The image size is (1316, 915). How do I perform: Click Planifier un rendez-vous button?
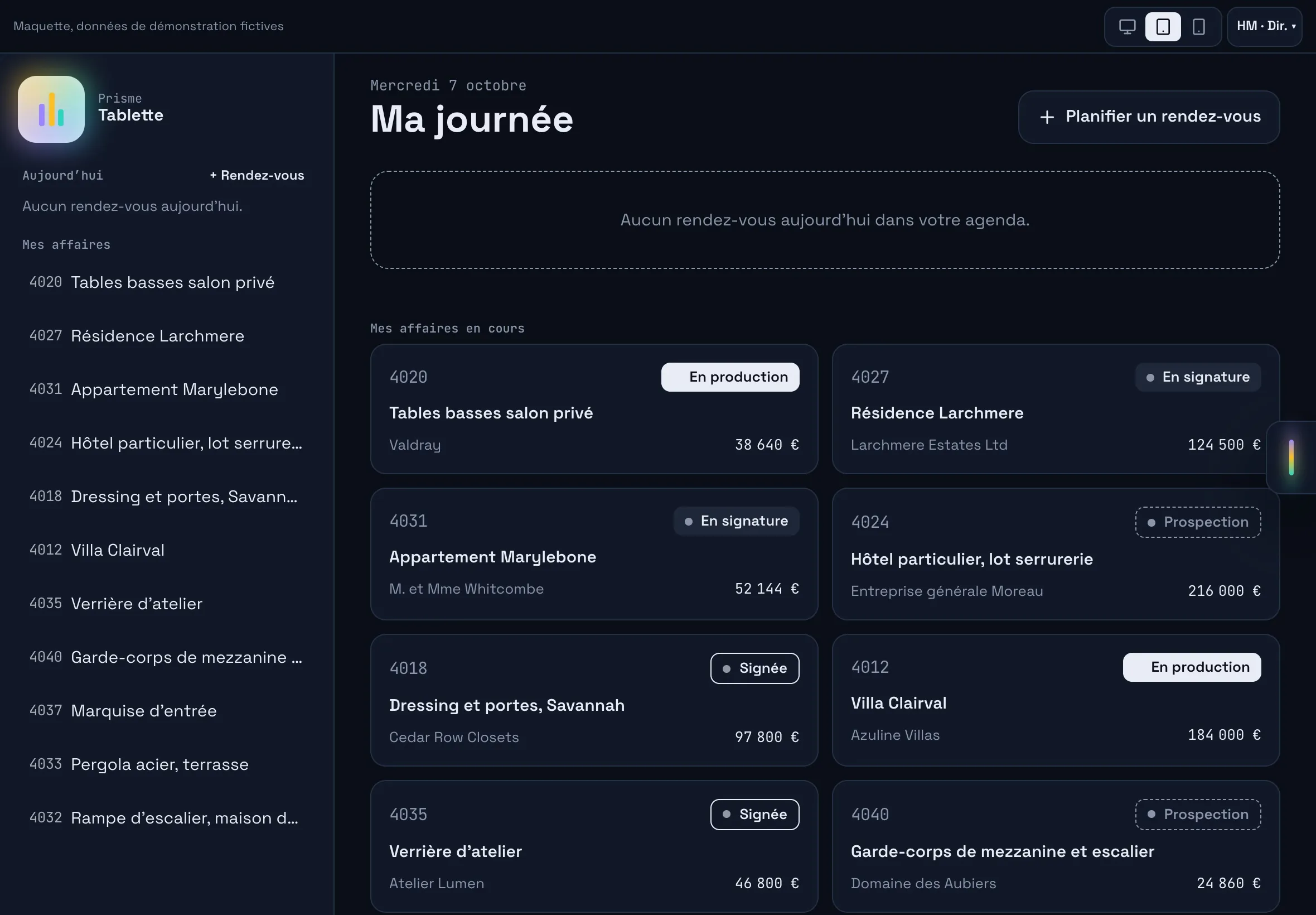(x=1149, y=117)
